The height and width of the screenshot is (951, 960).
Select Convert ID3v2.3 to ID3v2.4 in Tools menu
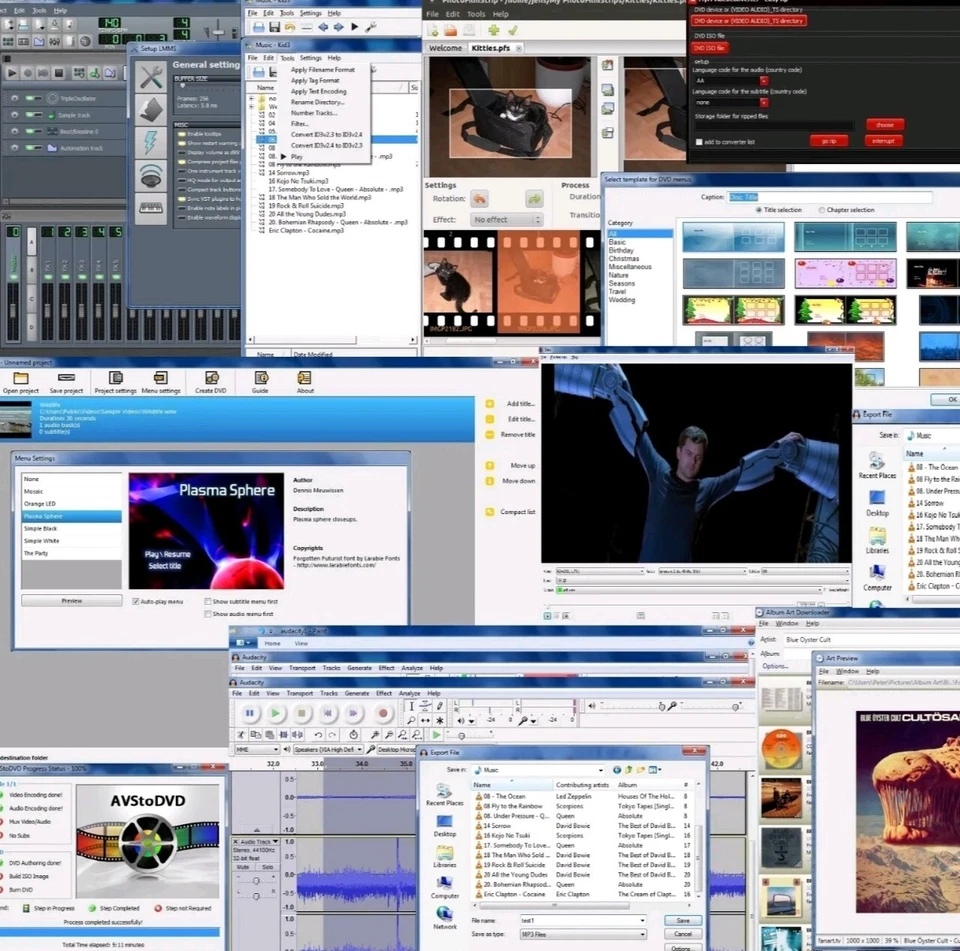327,135
